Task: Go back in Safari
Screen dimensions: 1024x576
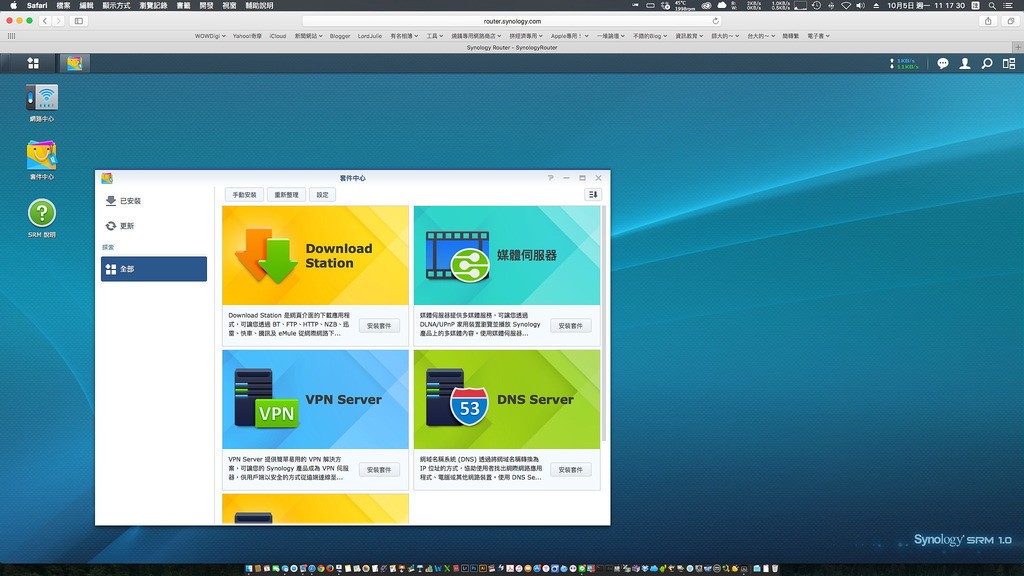Action: tap(45, 21)
